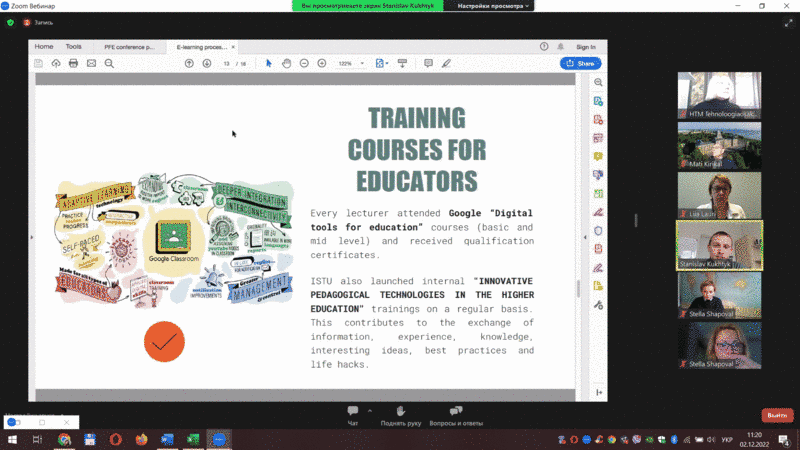
Task: Click the page number input field
Action: [227, 64]
